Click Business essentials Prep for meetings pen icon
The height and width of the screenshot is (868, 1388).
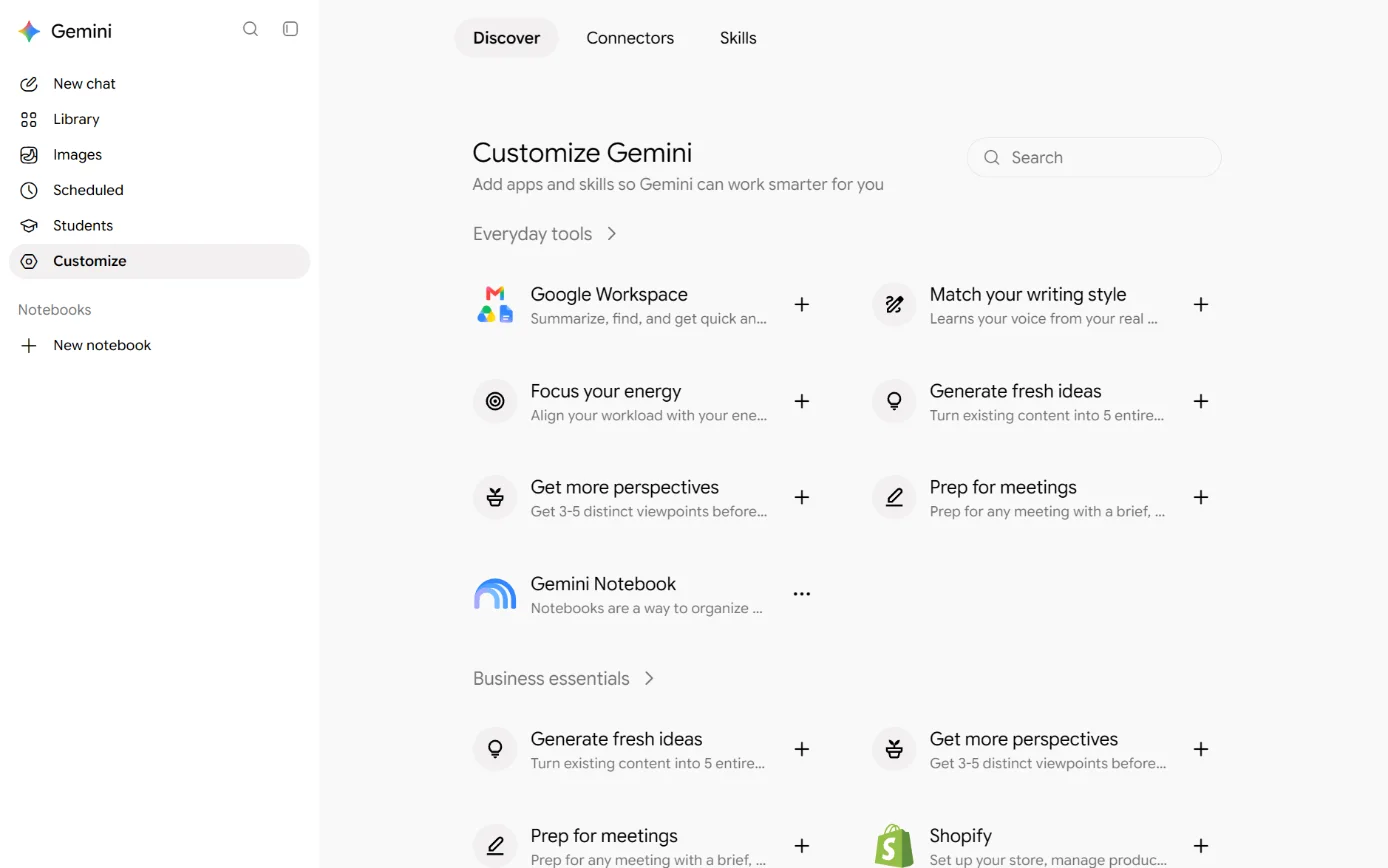495,845
